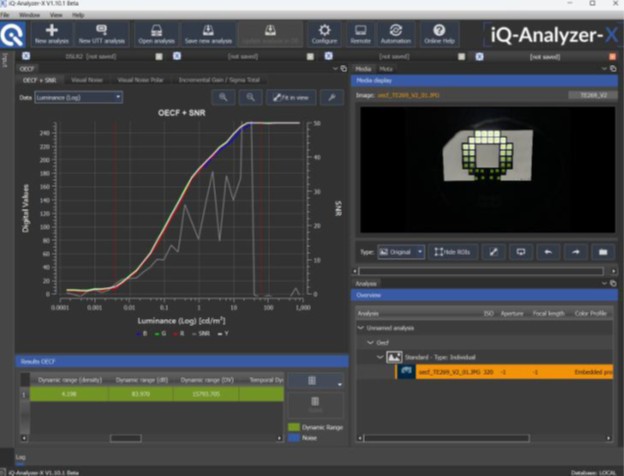Open Online Help

click(x=439, y=34)
